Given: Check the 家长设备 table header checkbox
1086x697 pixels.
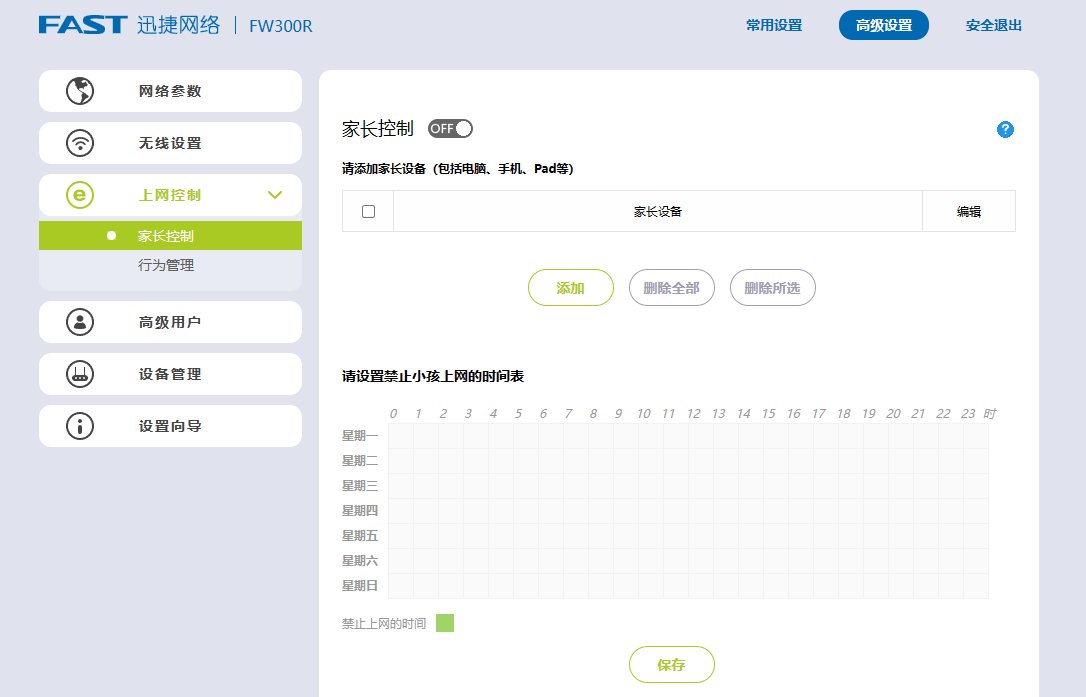Looking at the screenshot, I should pos(367,210).
